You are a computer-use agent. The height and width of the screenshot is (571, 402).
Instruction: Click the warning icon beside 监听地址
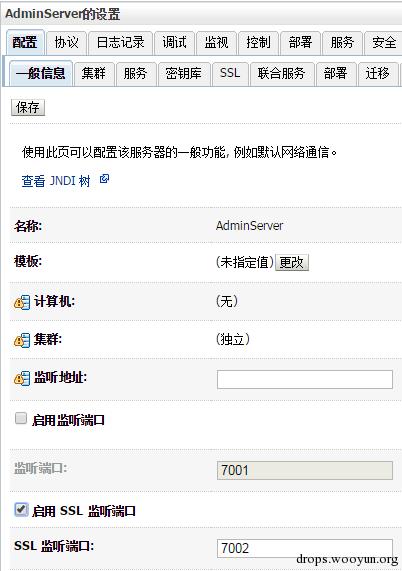[22, 378]
